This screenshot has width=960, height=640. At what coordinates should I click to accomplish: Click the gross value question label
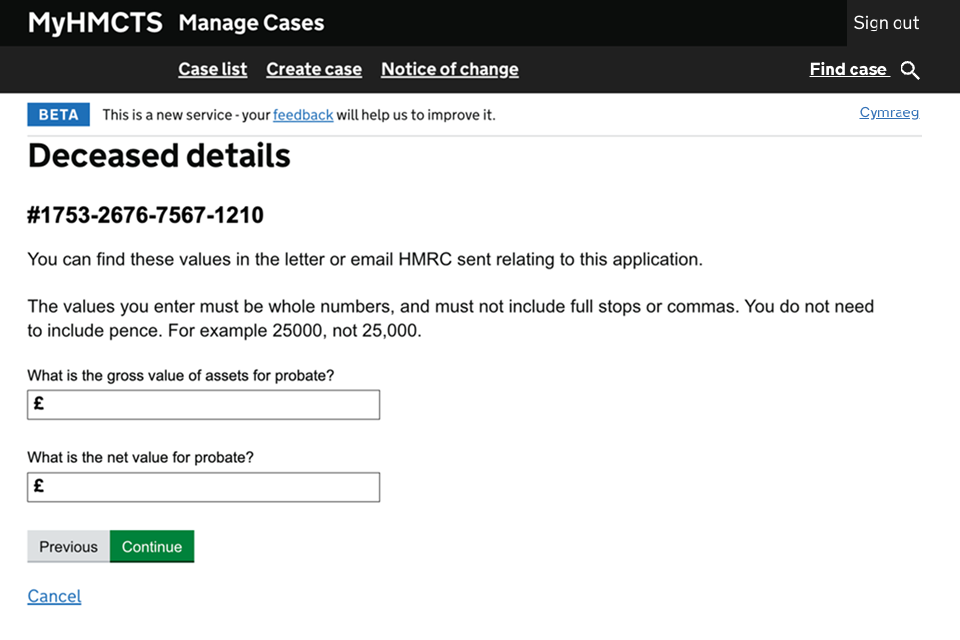[x=181, y=376]
